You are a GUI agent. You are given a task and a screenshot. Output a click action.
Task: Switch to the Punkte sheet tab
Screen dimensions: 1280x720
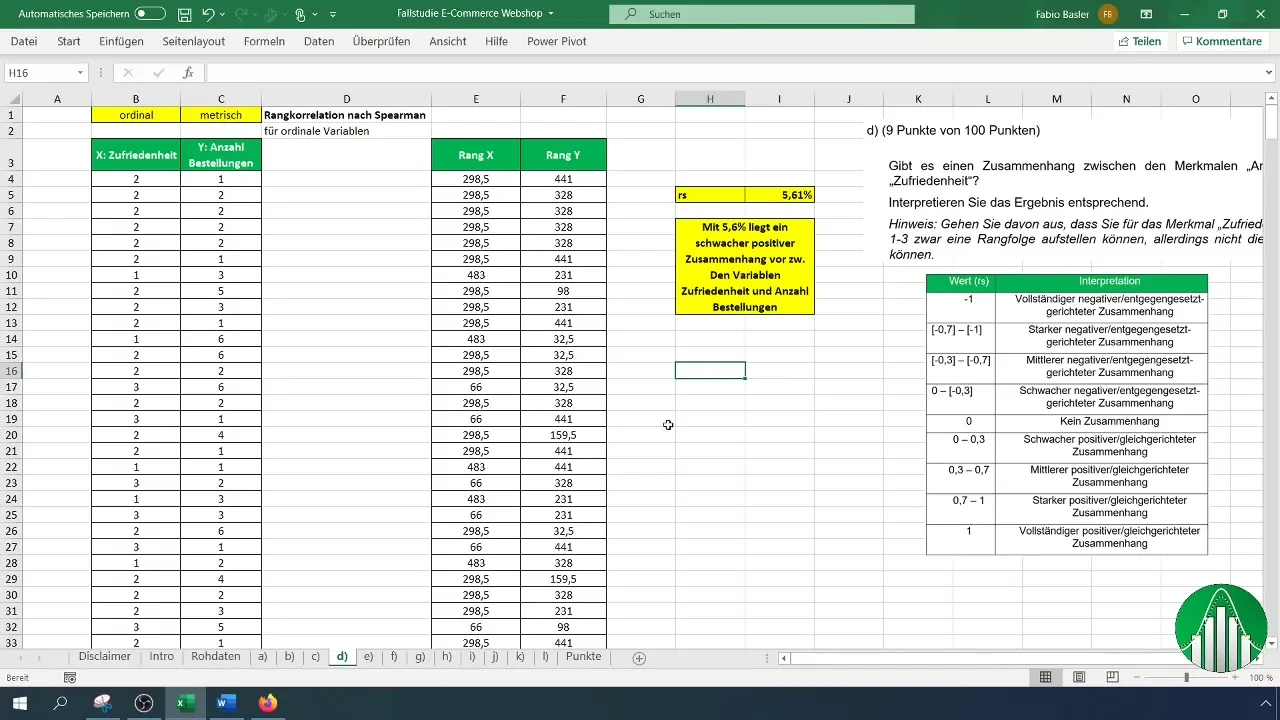point(583,657)
